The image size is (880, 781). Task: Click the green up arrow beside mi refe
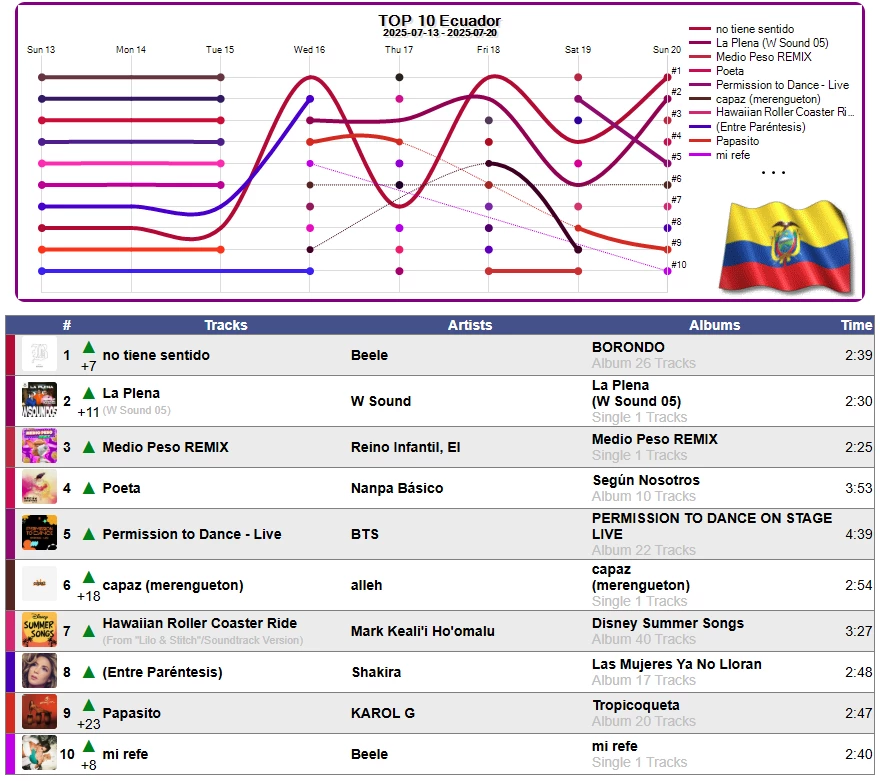89,746
